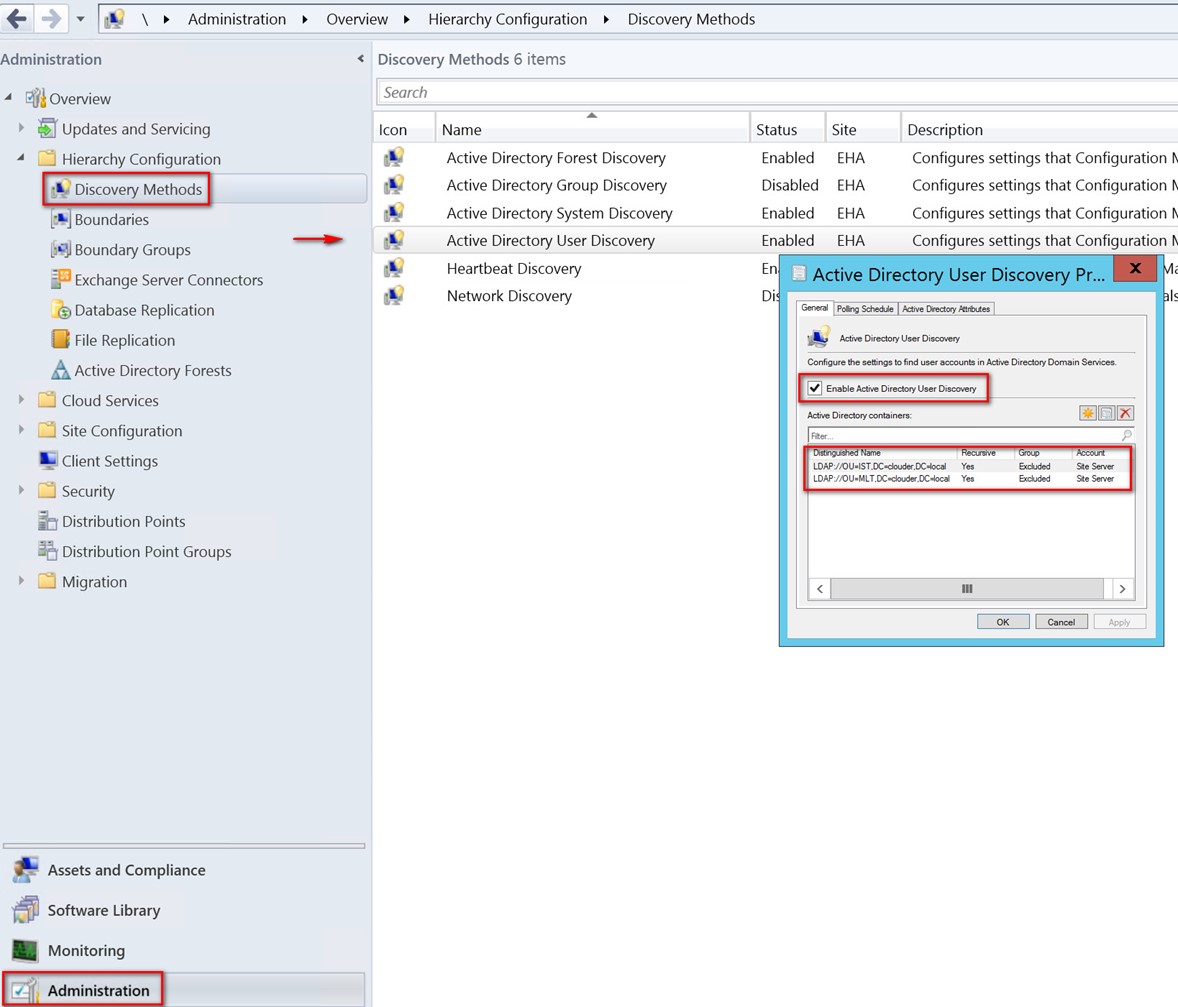
Task: Collapse the Administration navigation pane
Action: point(361,59)
